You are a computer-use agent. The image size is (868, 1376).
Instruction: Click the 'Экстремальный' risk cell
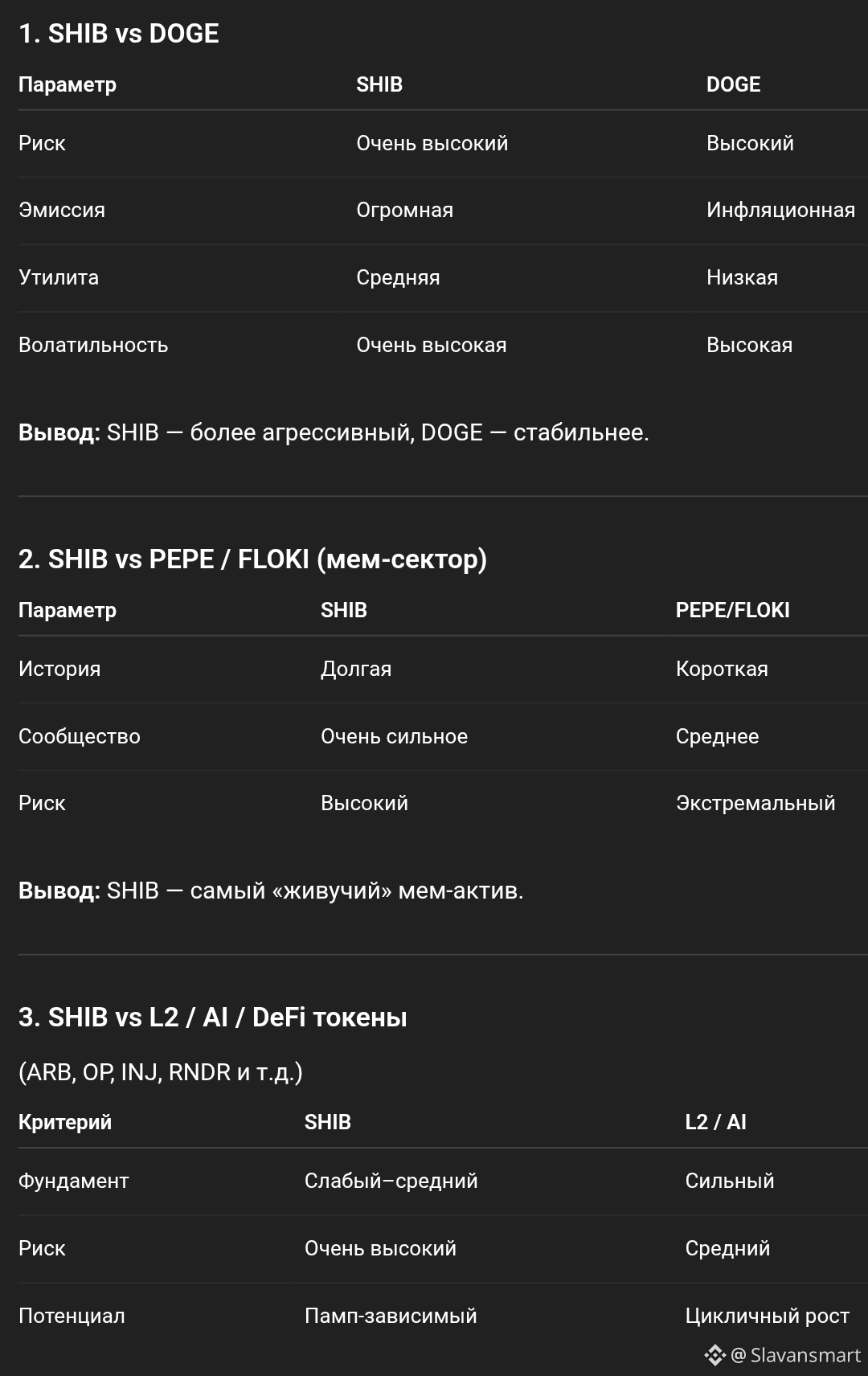click(x=755, y=803)
